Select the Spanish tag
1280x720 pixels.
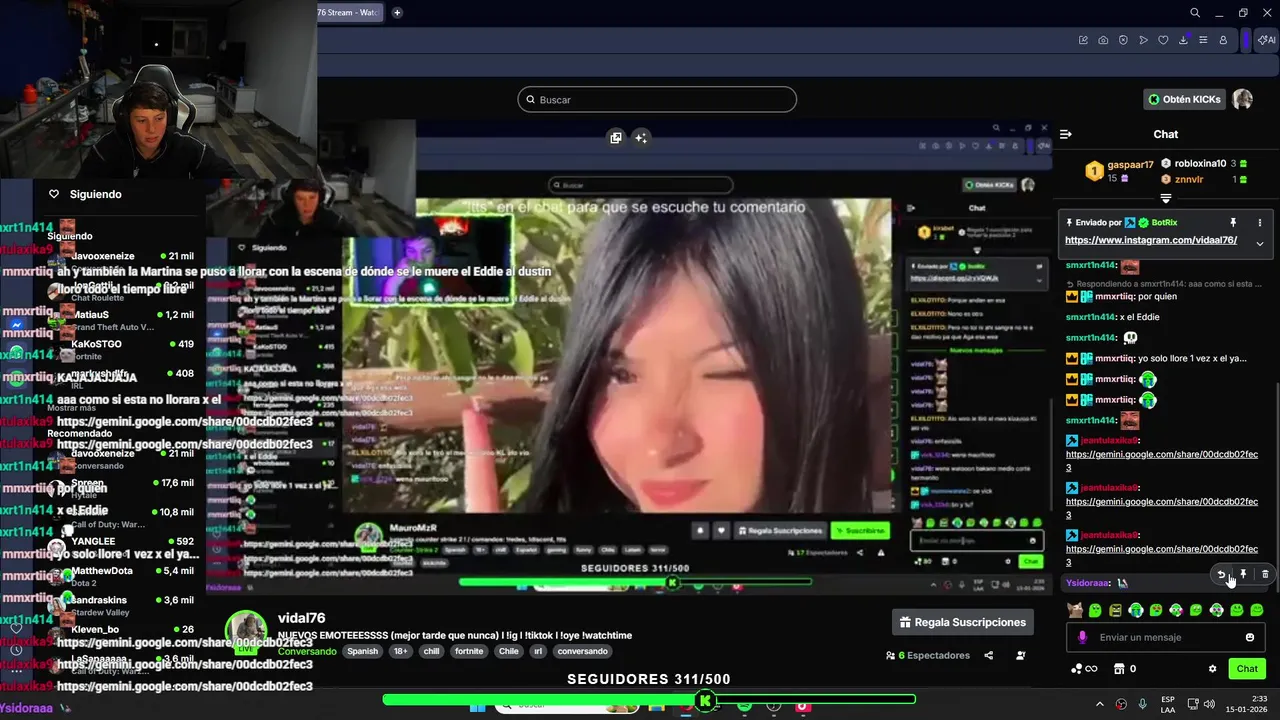click(363, 651)
